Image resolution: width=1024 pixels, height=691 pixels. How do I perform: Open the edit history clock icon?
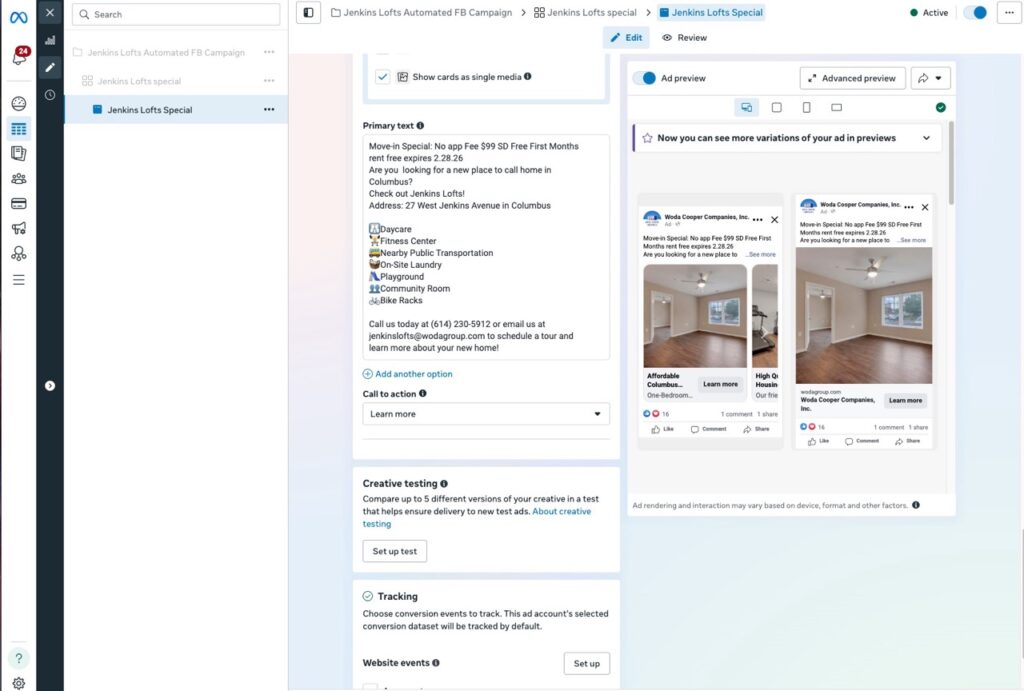[49, 94]
